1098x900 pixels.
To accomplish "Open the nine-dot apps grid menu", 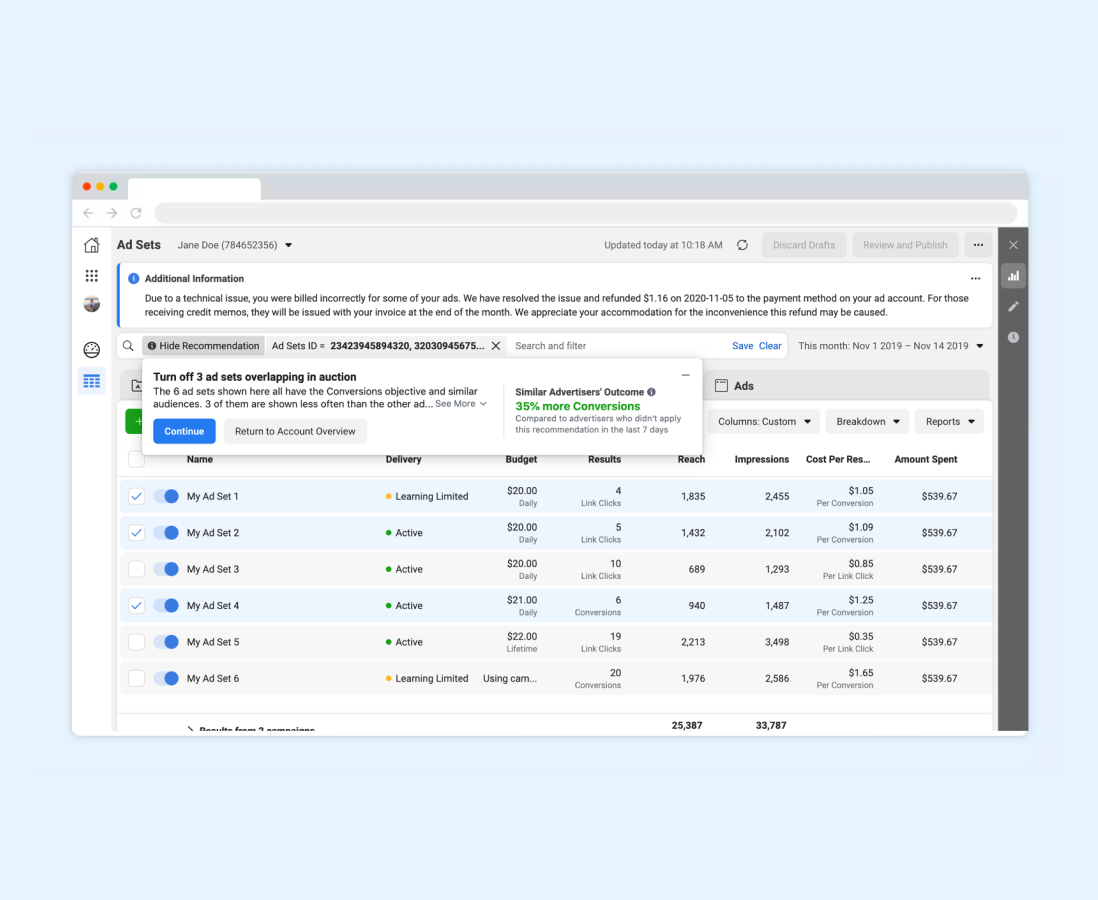I will pyautogui.click(x=91, y=276).
